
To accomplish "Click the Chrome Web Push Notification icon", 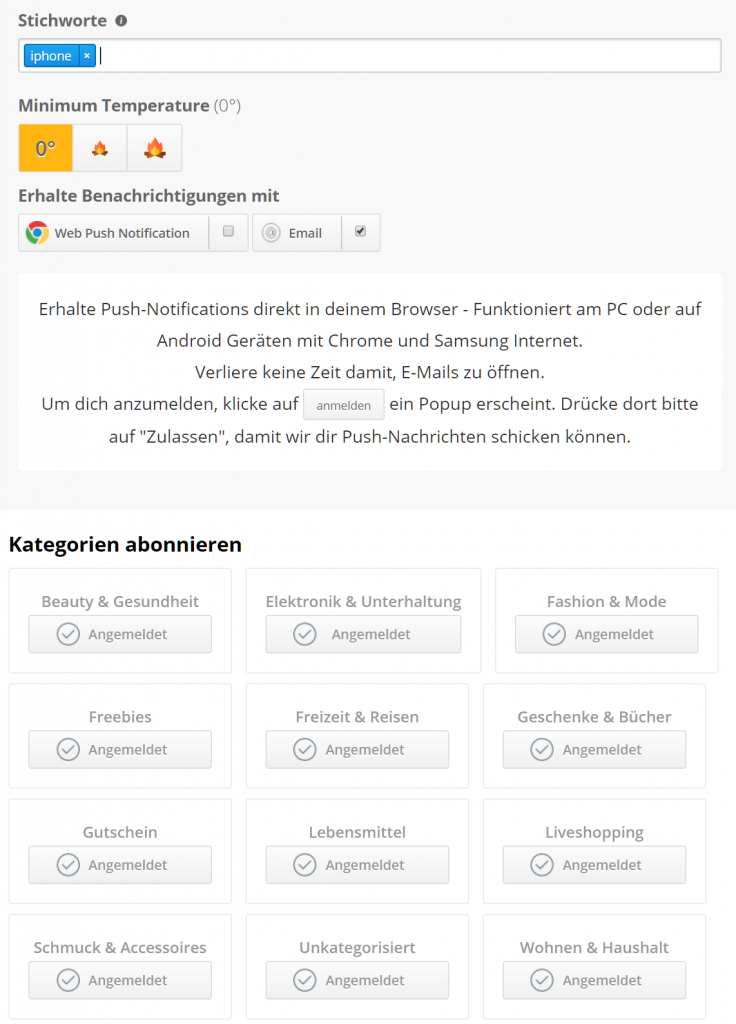I will tap(37, 233).
